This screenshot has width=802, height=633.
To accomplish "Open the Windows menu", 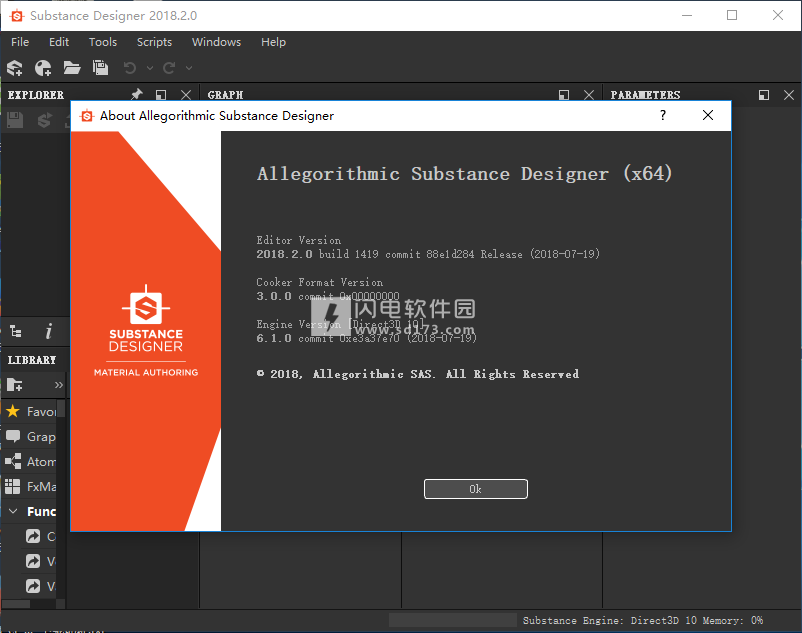I will coord(216,42).
